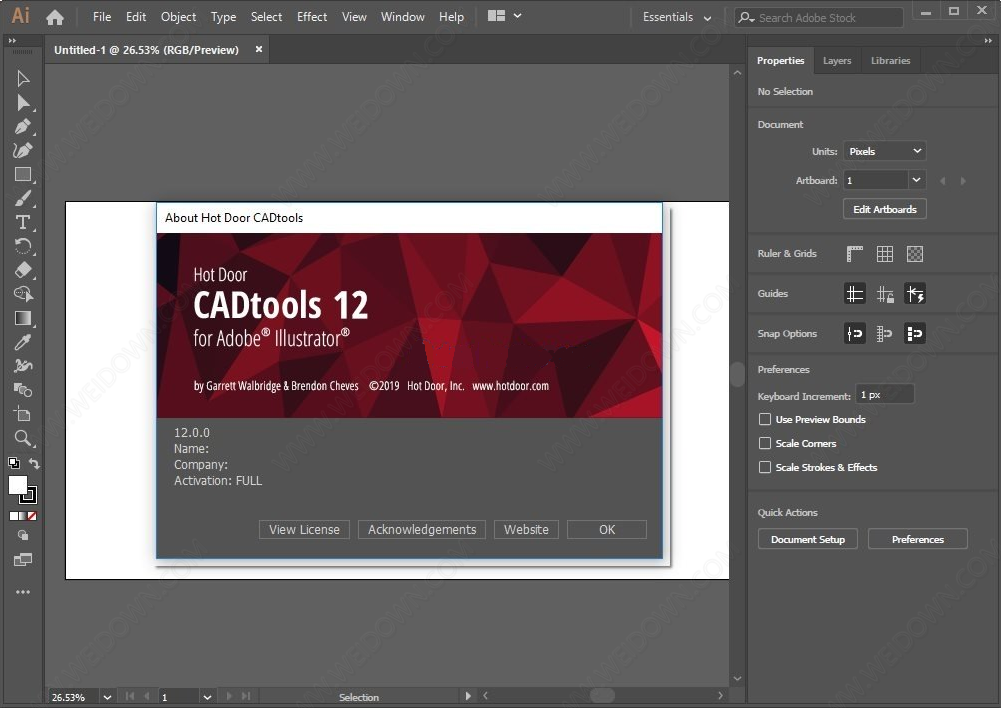Image resolution: width=1001 pixels, height=708 pixels.
Task: Show the grid icon in Ruler & Grids
Action: 885,254
